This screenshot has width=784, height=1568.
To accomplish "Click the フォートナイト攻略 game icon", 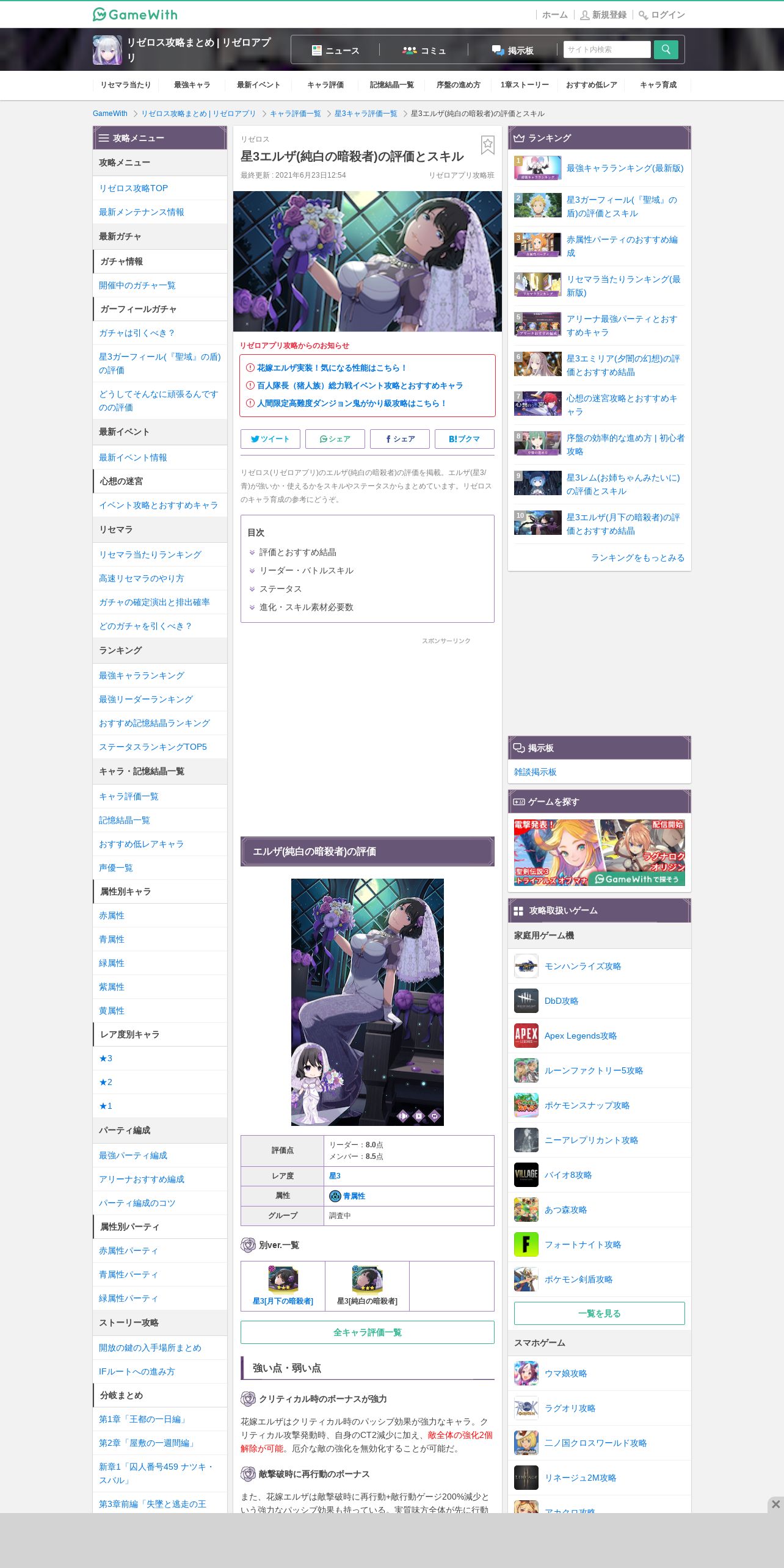I will click(x=526, y=1244).
